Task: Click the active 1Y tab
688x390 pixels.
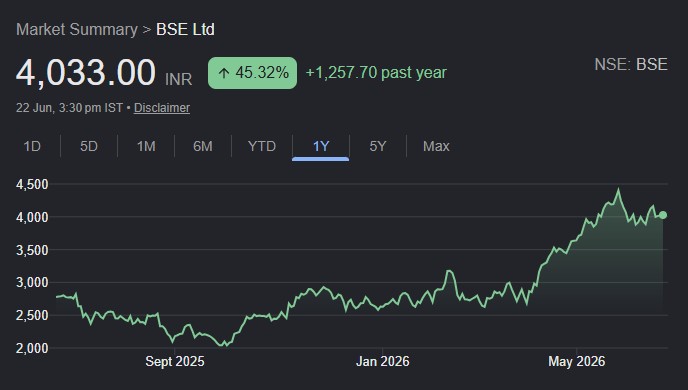Action: click(x=321, y=146)
